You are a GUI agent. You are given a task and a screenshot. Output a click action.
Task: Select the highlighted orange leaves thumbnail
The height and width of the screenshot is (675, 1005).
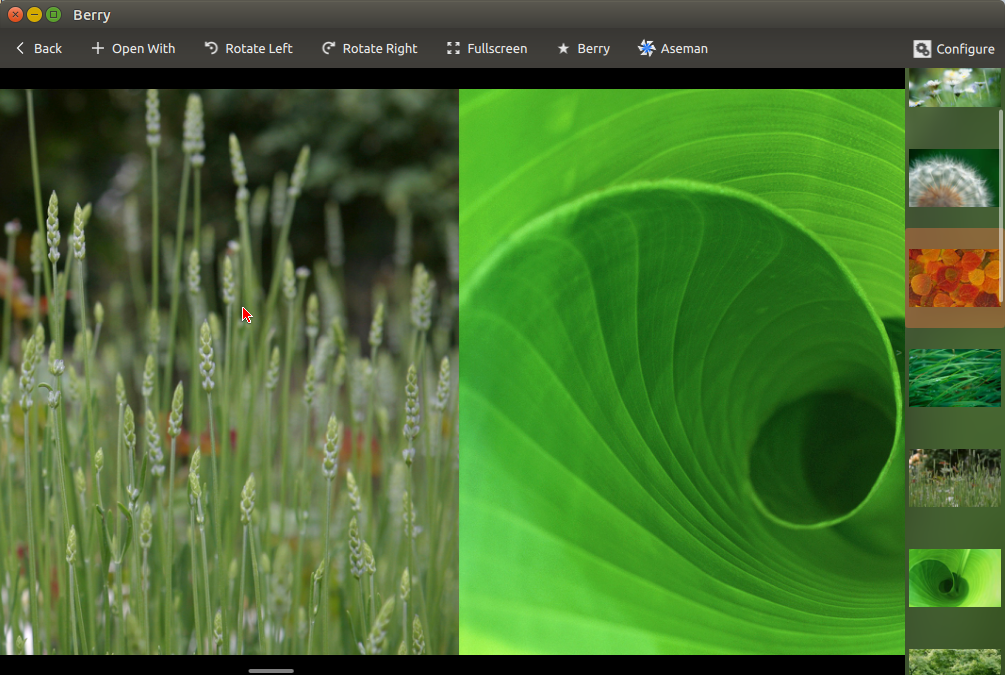[954, 278]
